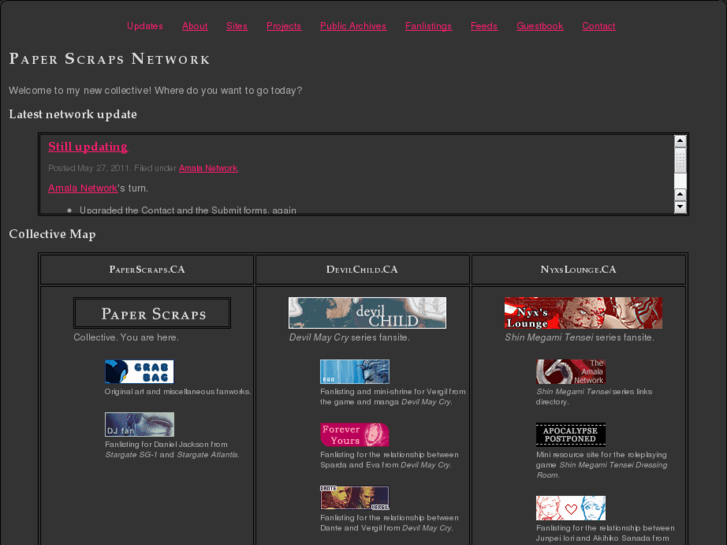727x545 pixels.
Task: Open The Amala Network banner
Action: tap(571, 372)
